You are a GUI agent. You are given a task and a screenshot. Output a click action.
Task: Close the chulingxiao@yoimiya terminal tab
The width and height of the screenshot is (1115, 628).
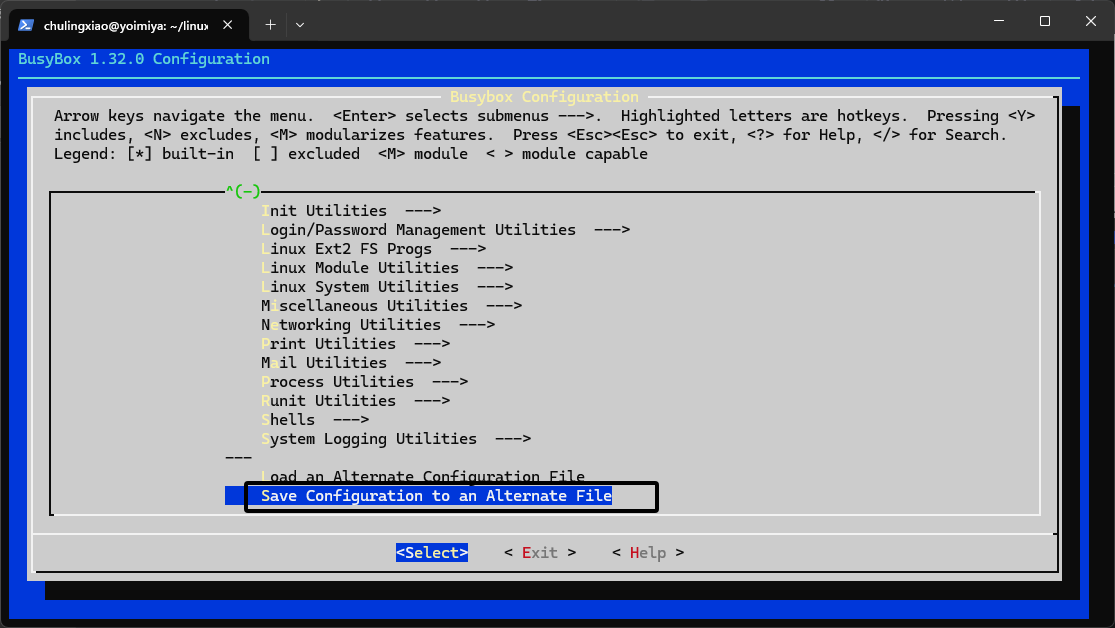228,25
